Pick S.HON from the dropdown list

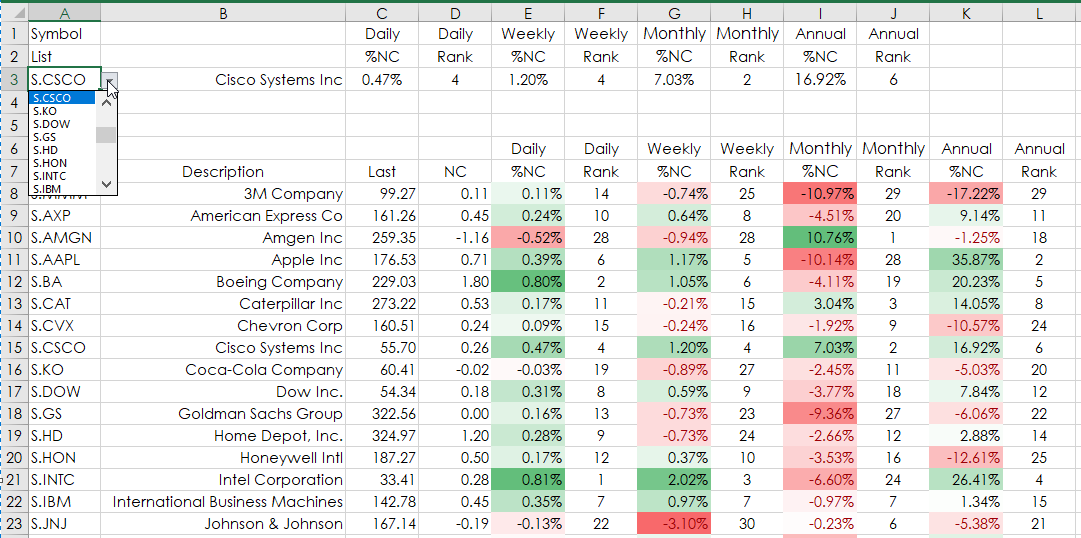(x=62, y=163)
